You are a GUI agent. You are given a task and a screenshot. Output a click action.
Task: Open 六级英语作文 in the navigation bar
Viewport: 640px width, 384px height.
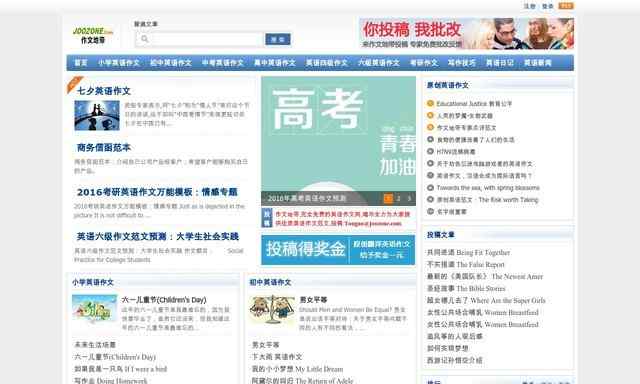pyautogui.click(x=379, y=63)
